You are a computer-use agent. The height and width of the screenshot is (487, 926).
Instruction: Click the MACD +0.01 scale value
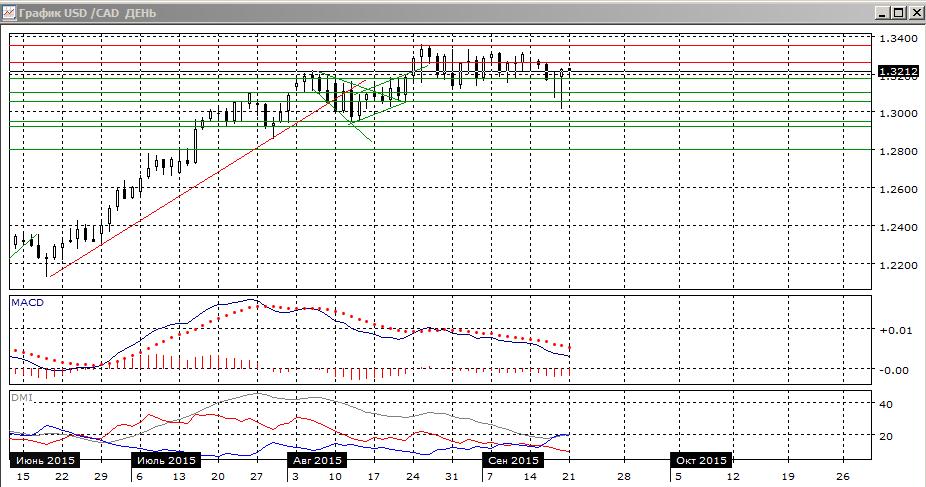tap(895, 330)
